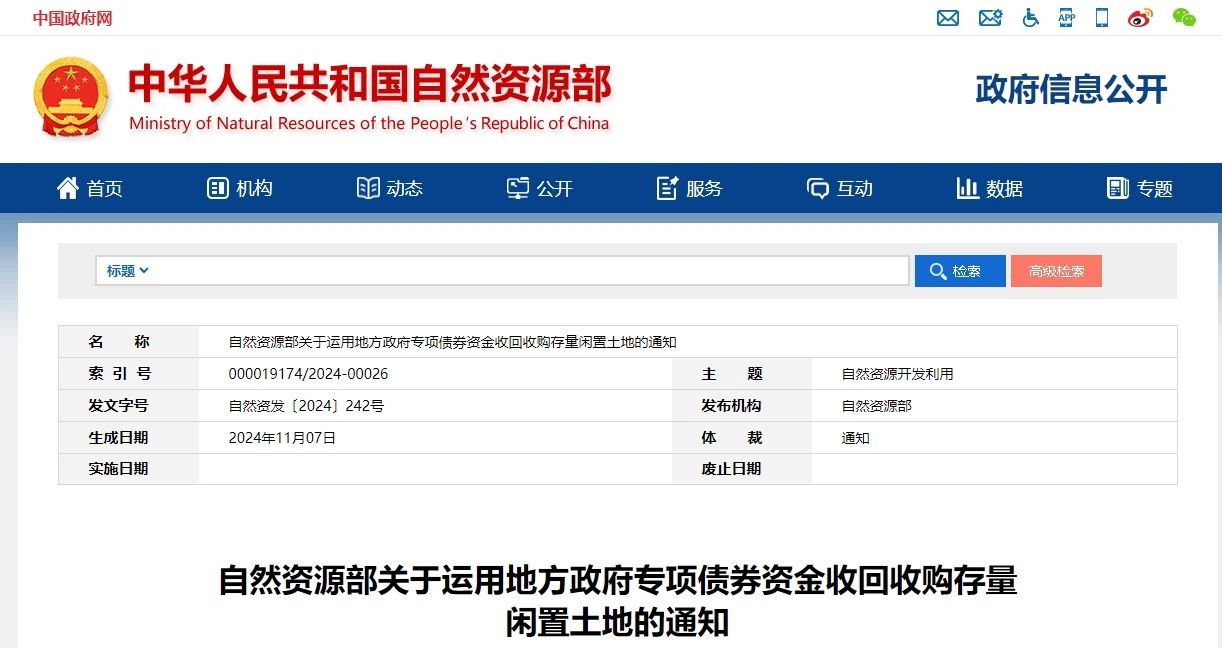The width and height of the screenshot is (1222, 648).
Task: Select 机构 in the navigation bar
Action: click(240, 188)
